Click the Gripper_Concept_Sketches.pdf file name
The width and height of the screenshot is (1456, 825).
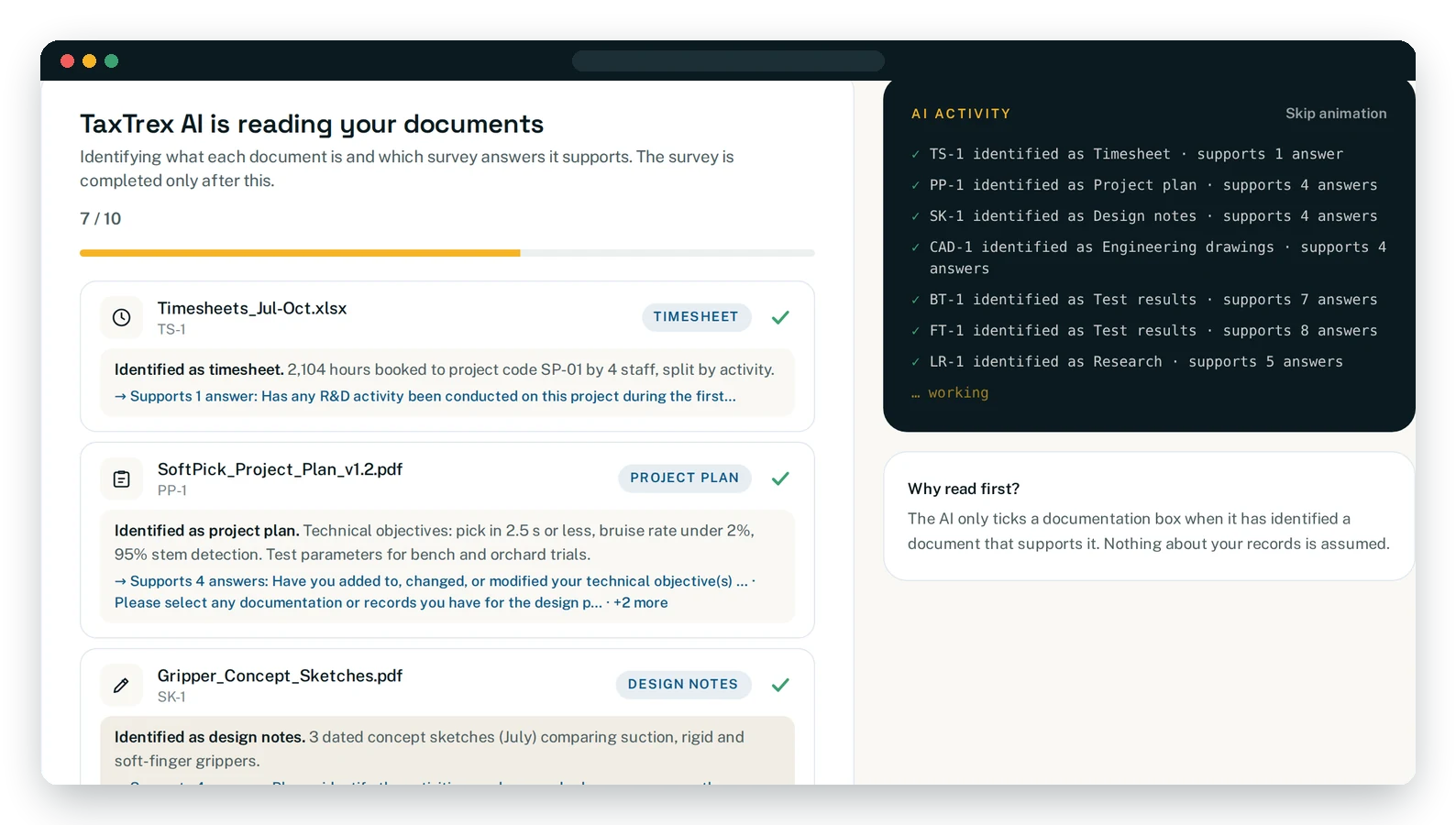(280, 676)
